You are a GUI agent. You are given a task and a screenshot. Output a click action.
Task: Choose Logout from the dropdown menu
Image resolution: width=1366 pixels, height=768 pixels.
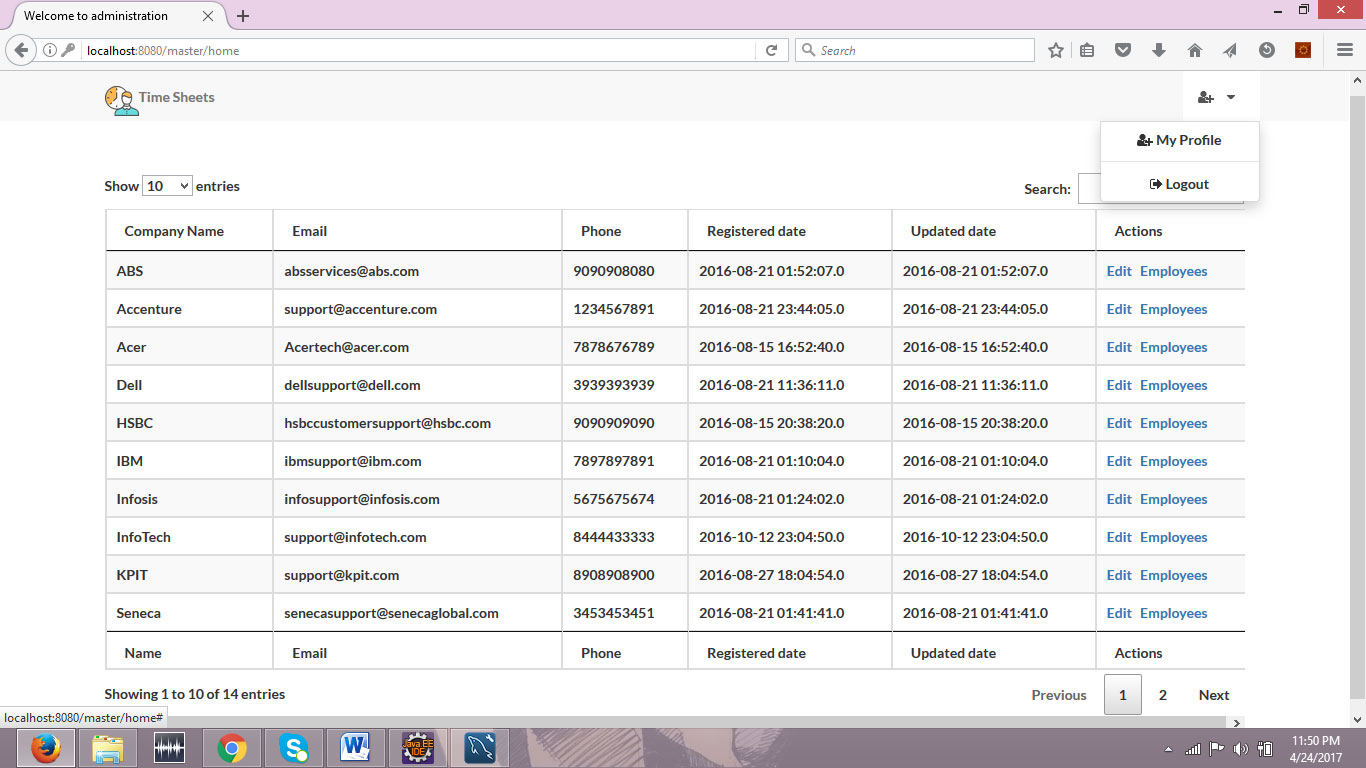pyautogui.click(x=1180, y=184)
